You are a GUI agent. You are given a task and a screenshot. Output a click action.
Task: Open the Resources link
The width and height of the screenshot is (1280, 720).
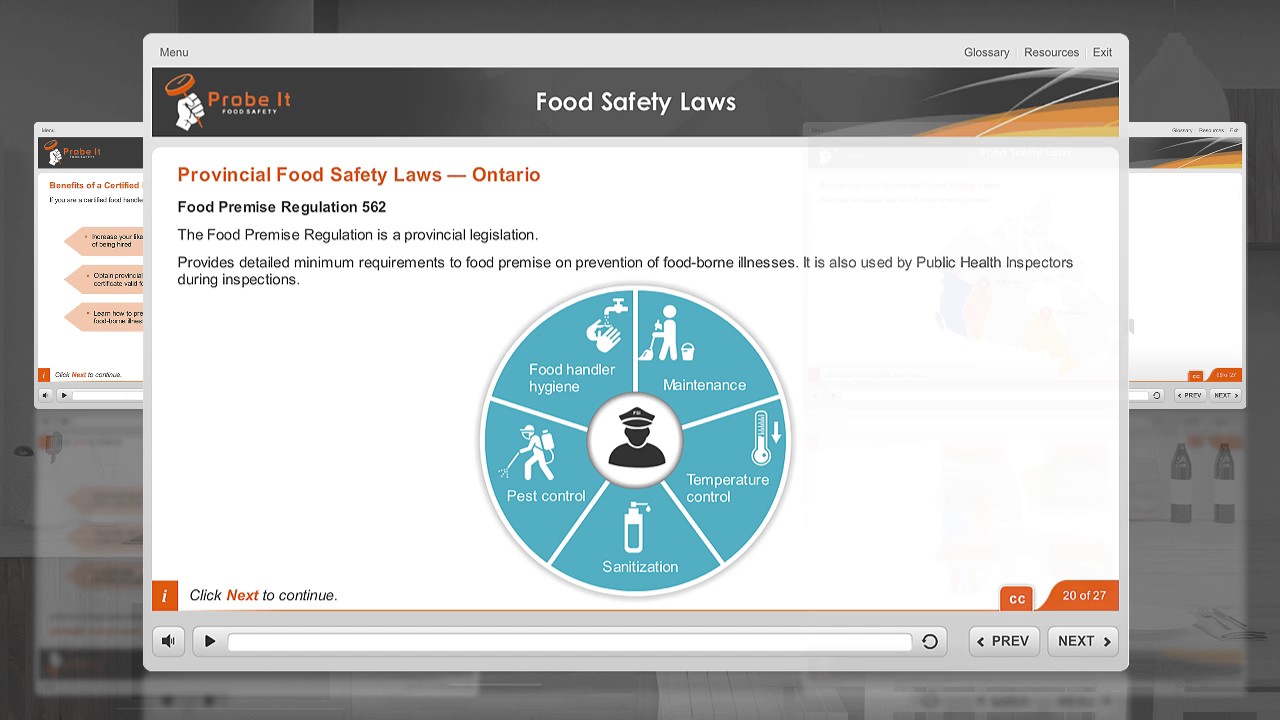(1051, 52)
